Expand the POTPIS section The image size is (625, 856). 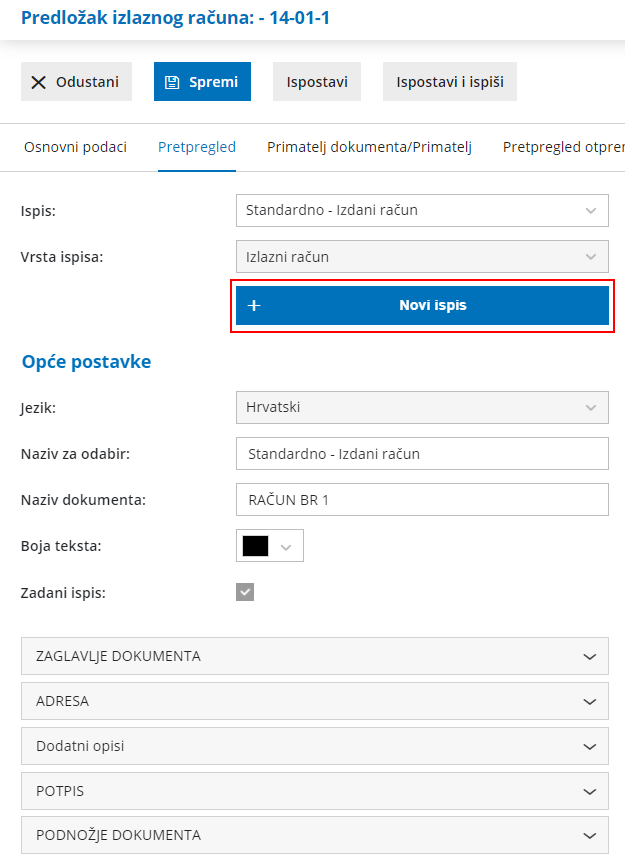tap(314, 790)
